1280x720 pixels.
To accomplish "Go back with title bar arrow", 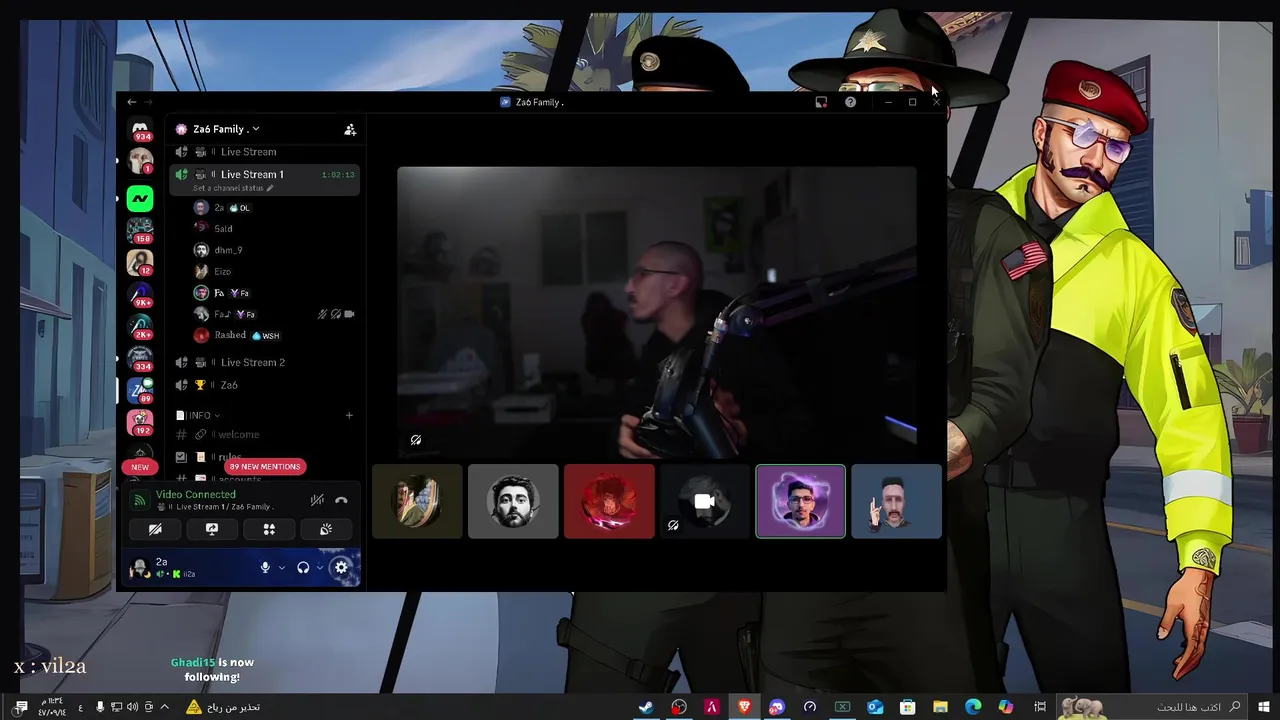I will 132,102.
